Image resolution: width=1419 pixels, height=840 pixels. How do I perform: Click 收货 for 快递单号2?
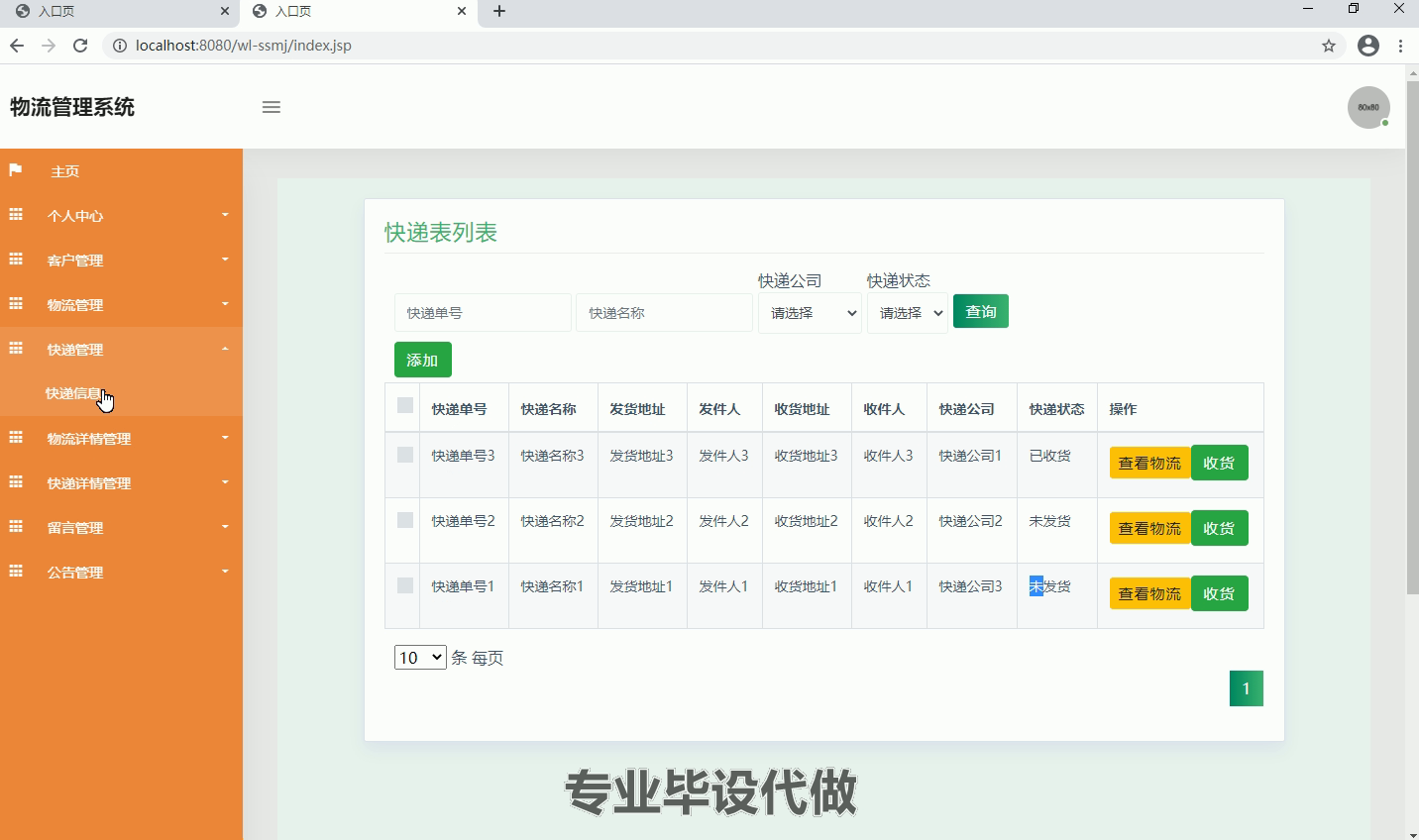pos(1219,528)
